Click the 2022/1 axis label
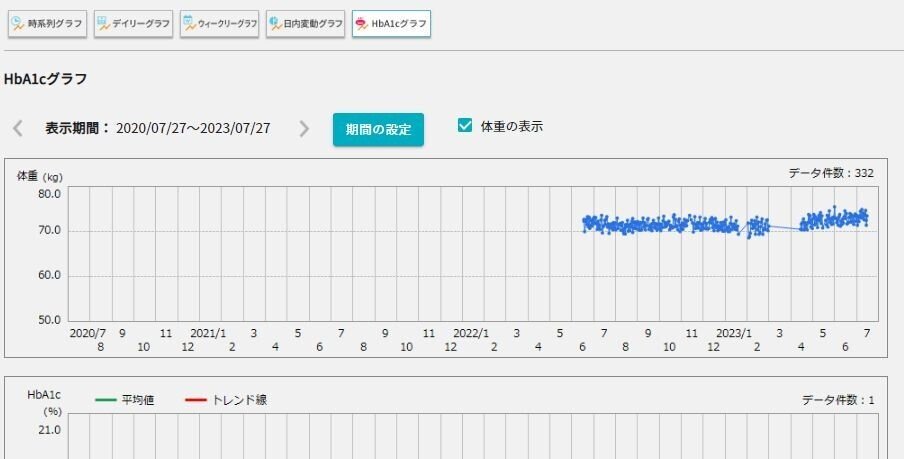The image size is (904, 459). 471,333
